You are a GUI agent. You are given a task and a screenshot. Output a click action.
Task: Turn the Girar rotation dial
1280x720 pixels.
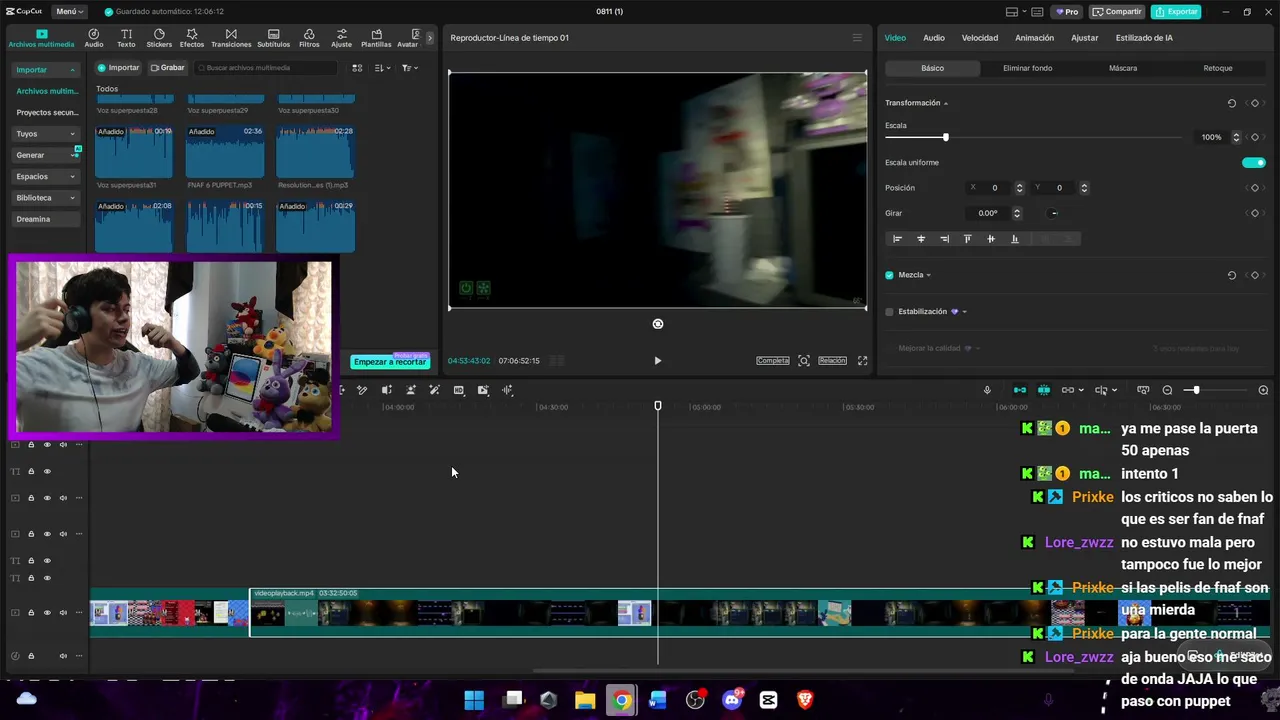(1053, 213)
